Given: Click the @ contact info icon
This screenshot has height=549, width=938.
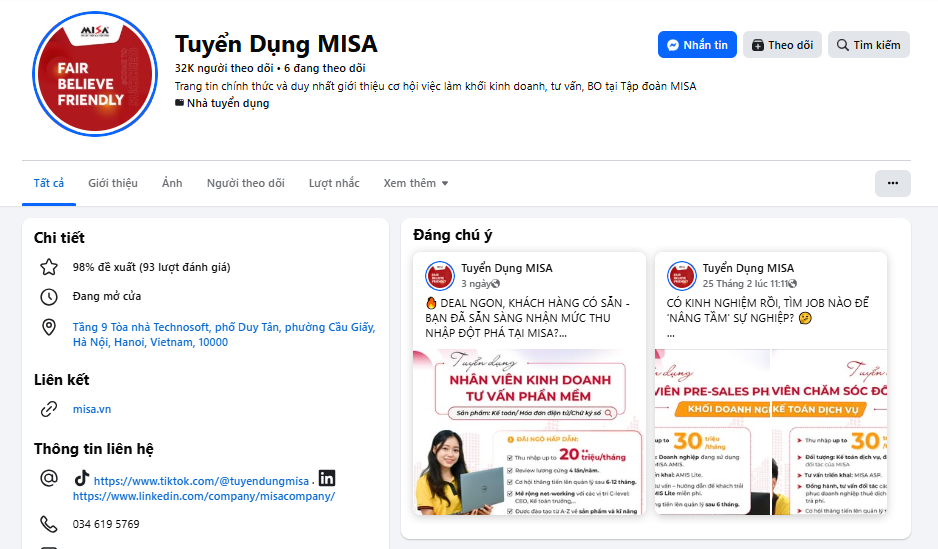Looking at the screenshot, I should (x=49, y=478).
